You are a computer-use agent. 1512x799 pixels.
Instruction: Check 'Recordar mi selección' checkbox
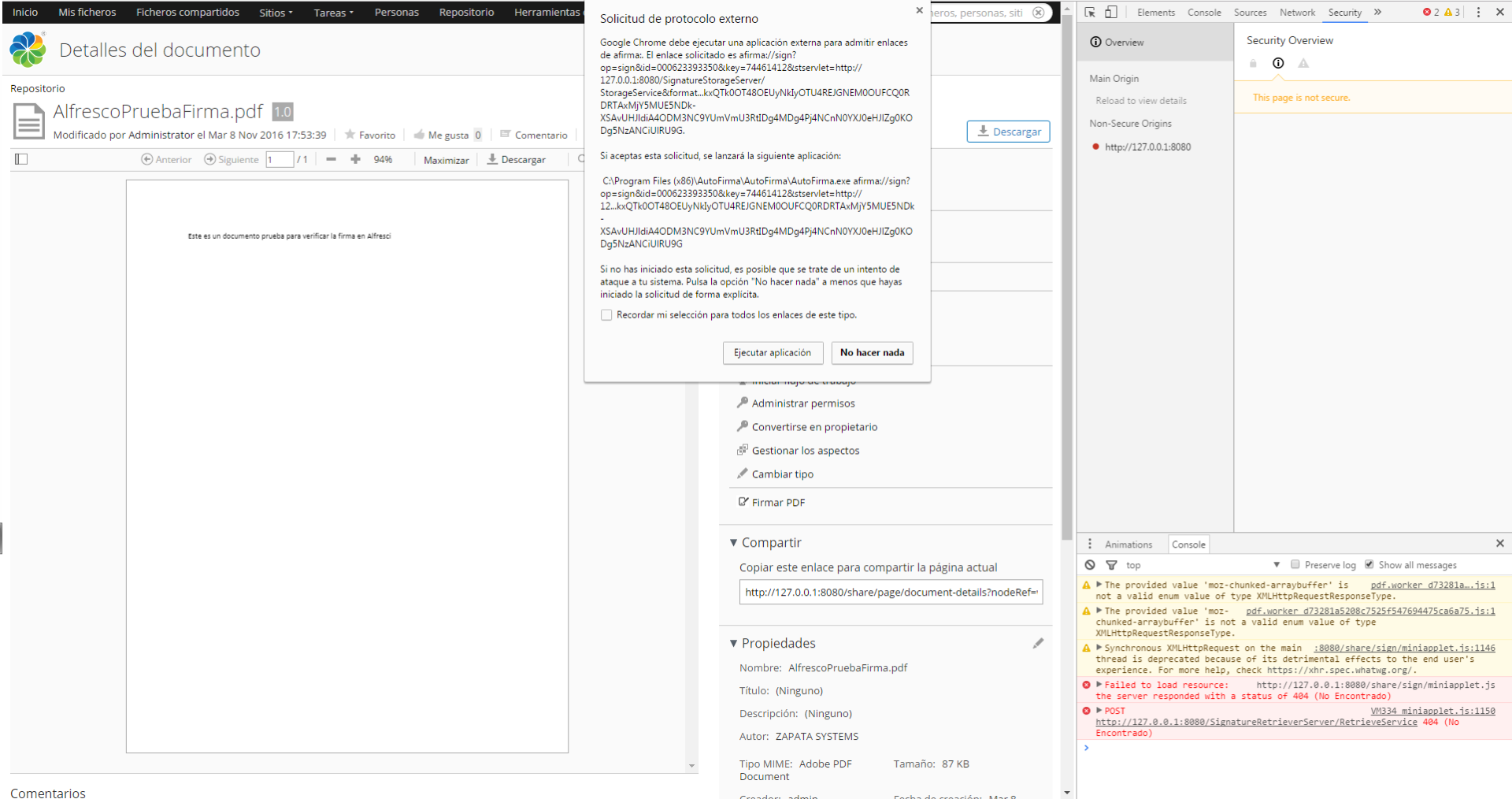point(606,315)
